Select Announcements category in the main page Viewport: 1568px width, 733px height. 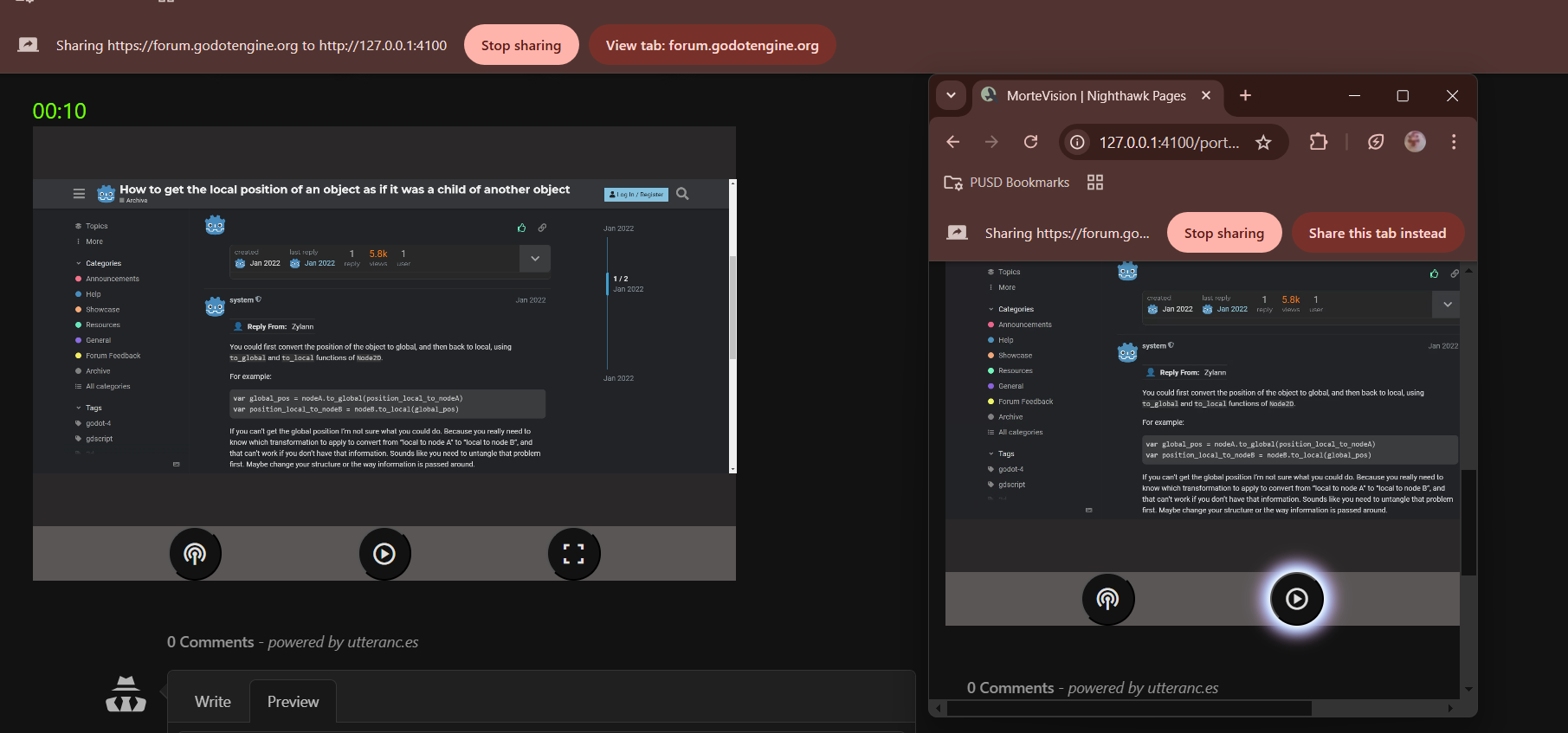[x=107, y=279]
